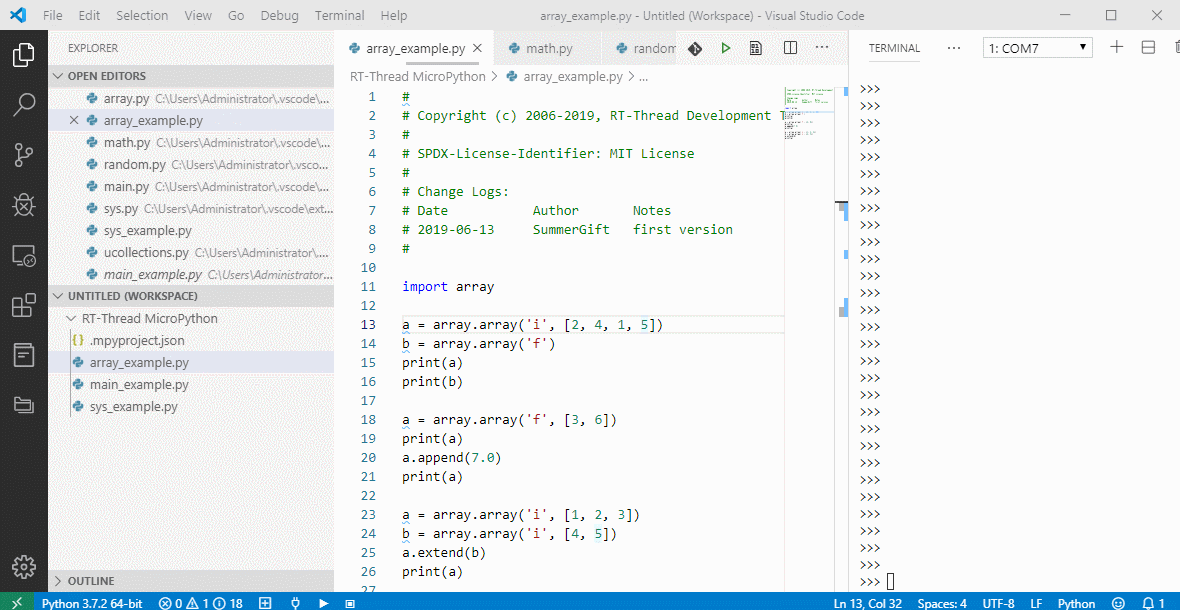Open the Extensions view

click(24, 305)
